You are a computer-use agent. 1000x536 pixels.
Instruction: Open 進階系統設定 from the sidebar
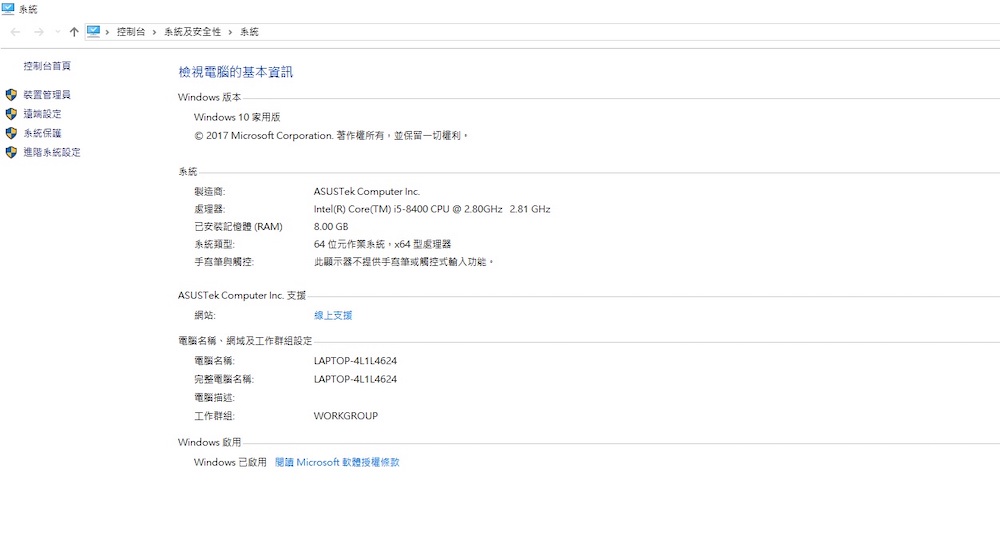click(x=52, y=153)
